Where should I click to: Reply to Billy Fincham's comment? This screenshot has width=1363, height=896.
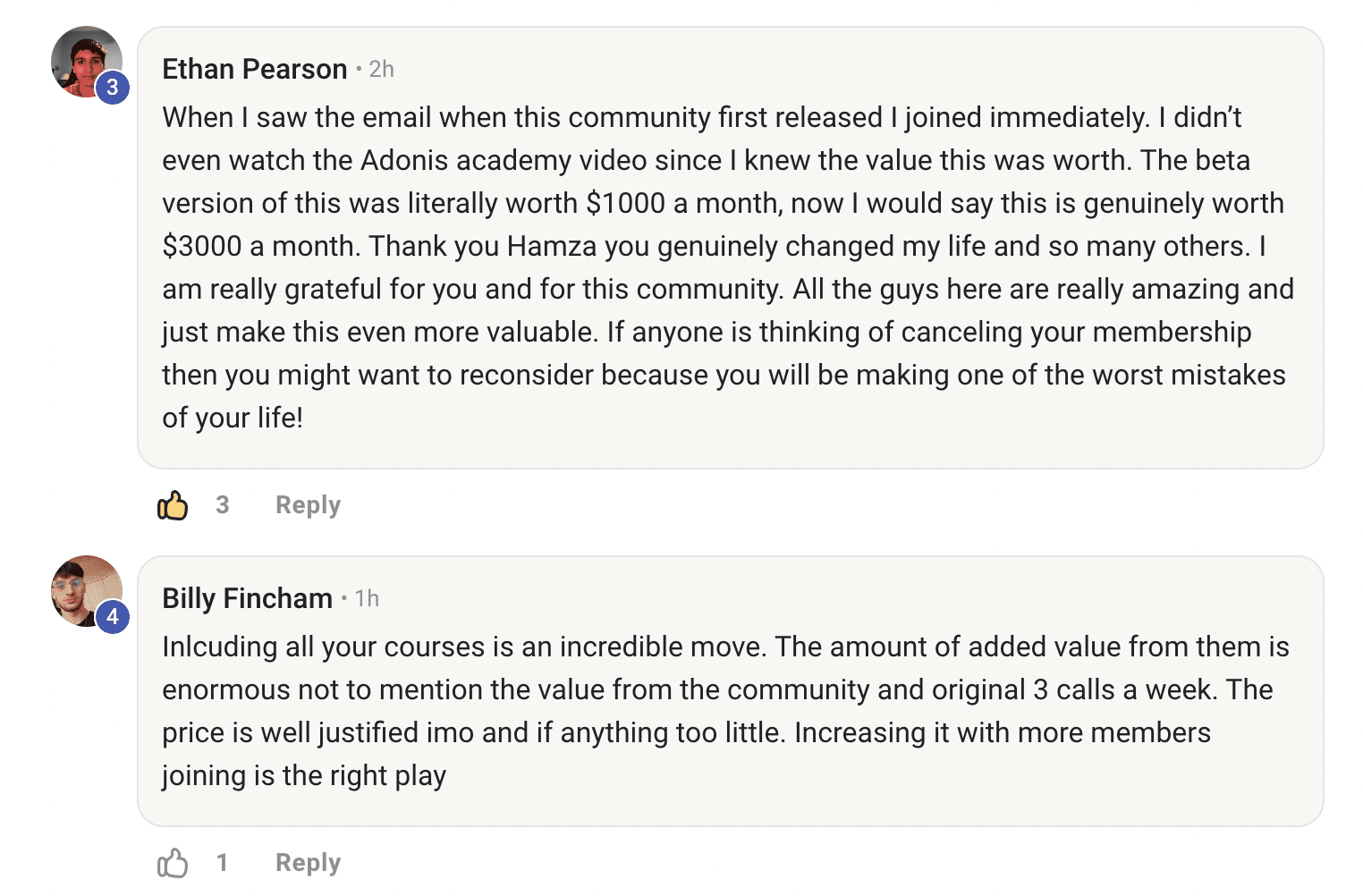coord(308,863)
